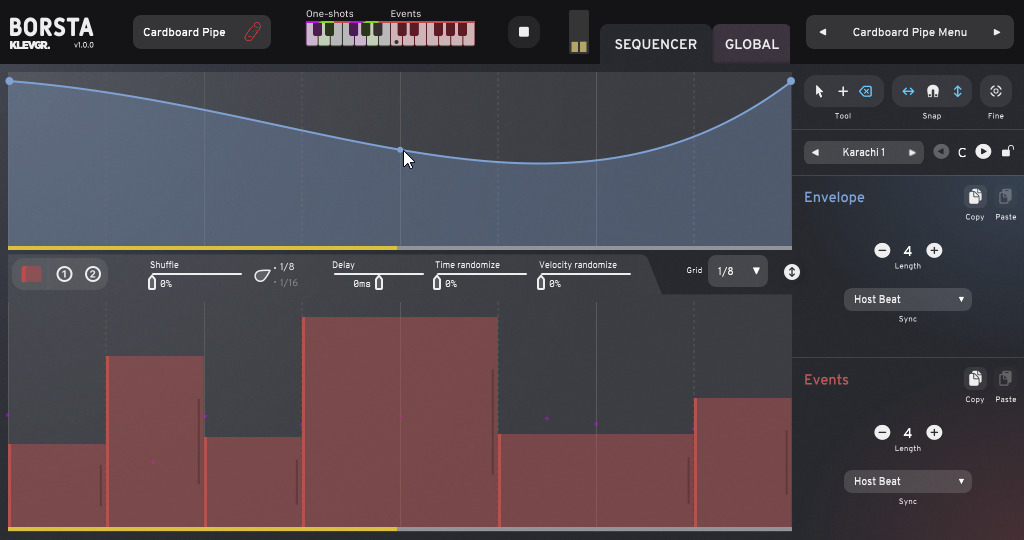Image resolution: width=1024 pixels, height=540 pixels.
Task: Click the Time randomize slider handle
Action: coord(437,283)
